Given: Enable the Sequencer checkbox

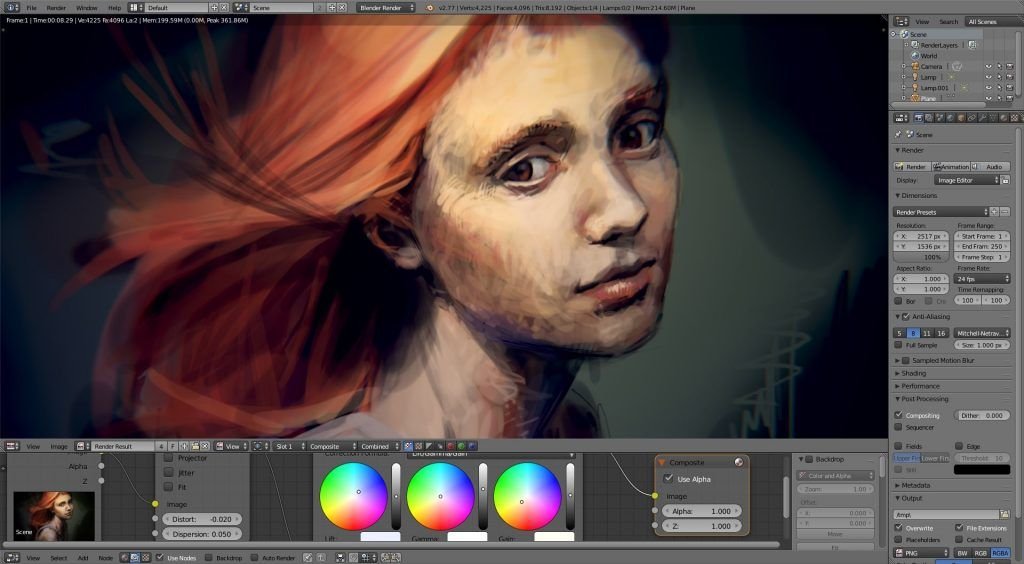Looking at the screenshot, I should point(899,427).
